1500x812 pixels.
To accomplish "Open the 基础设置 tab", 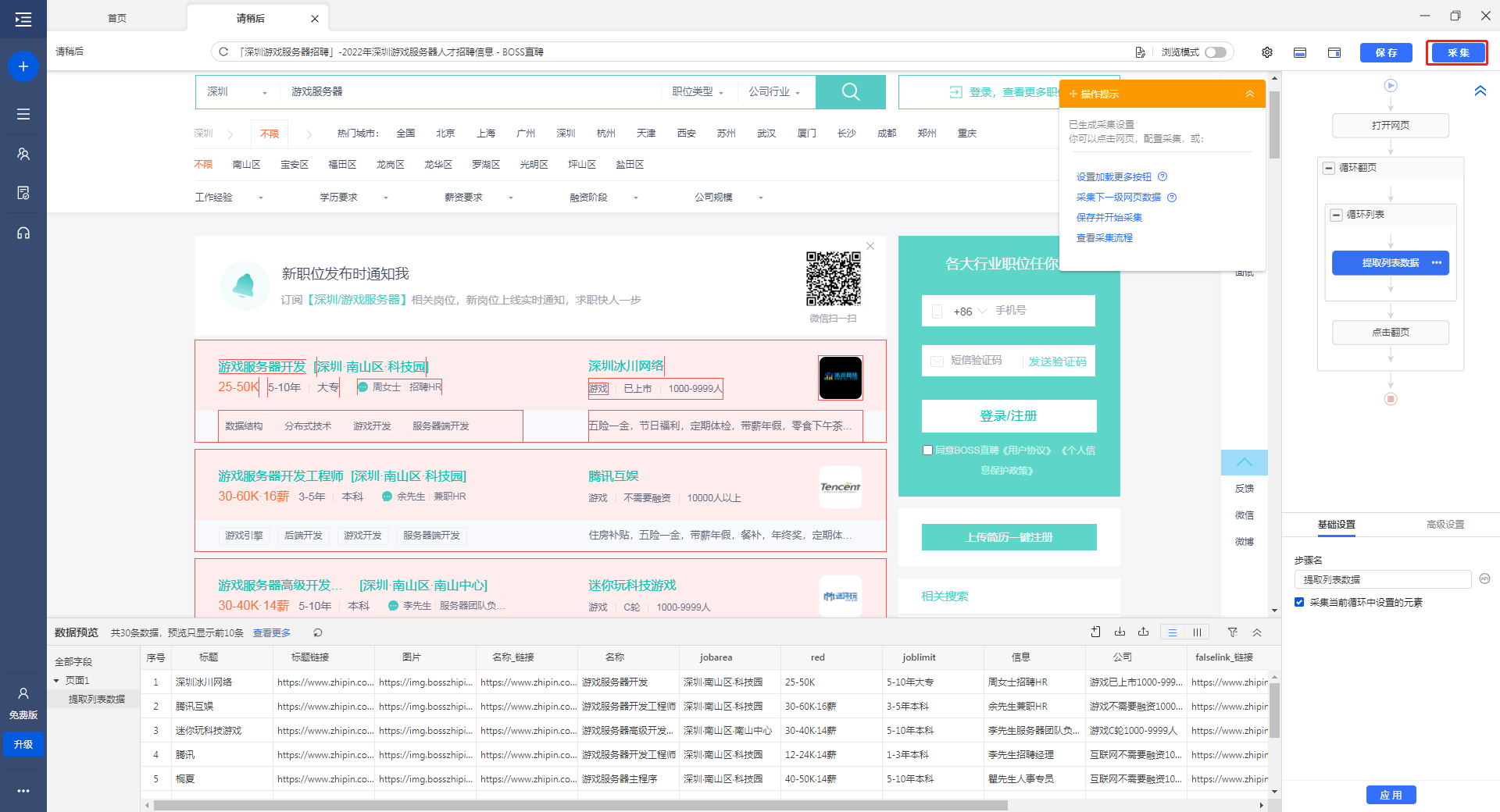I will (1336, 525).
